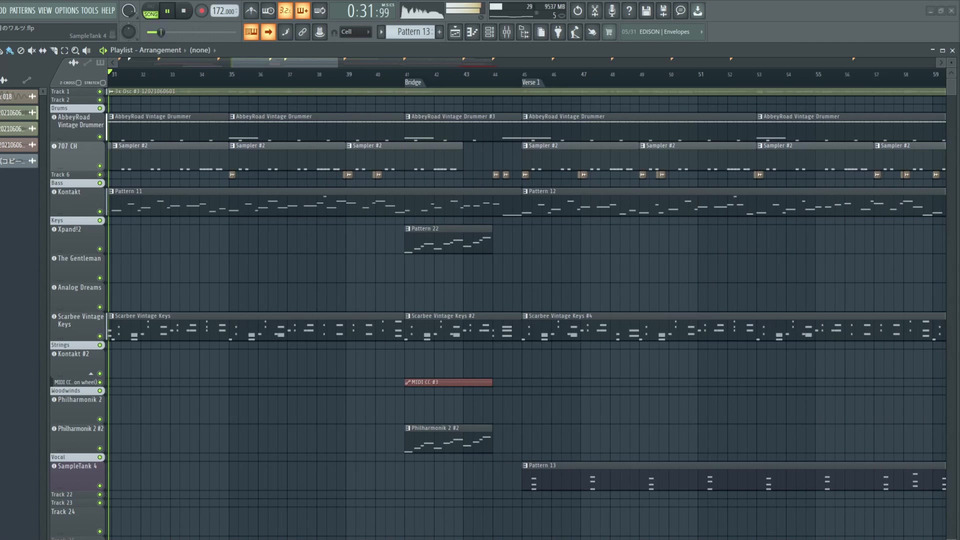Open the TOOLS menu
This screenshot has height=540, width=960.
click(x=89, y=10)
